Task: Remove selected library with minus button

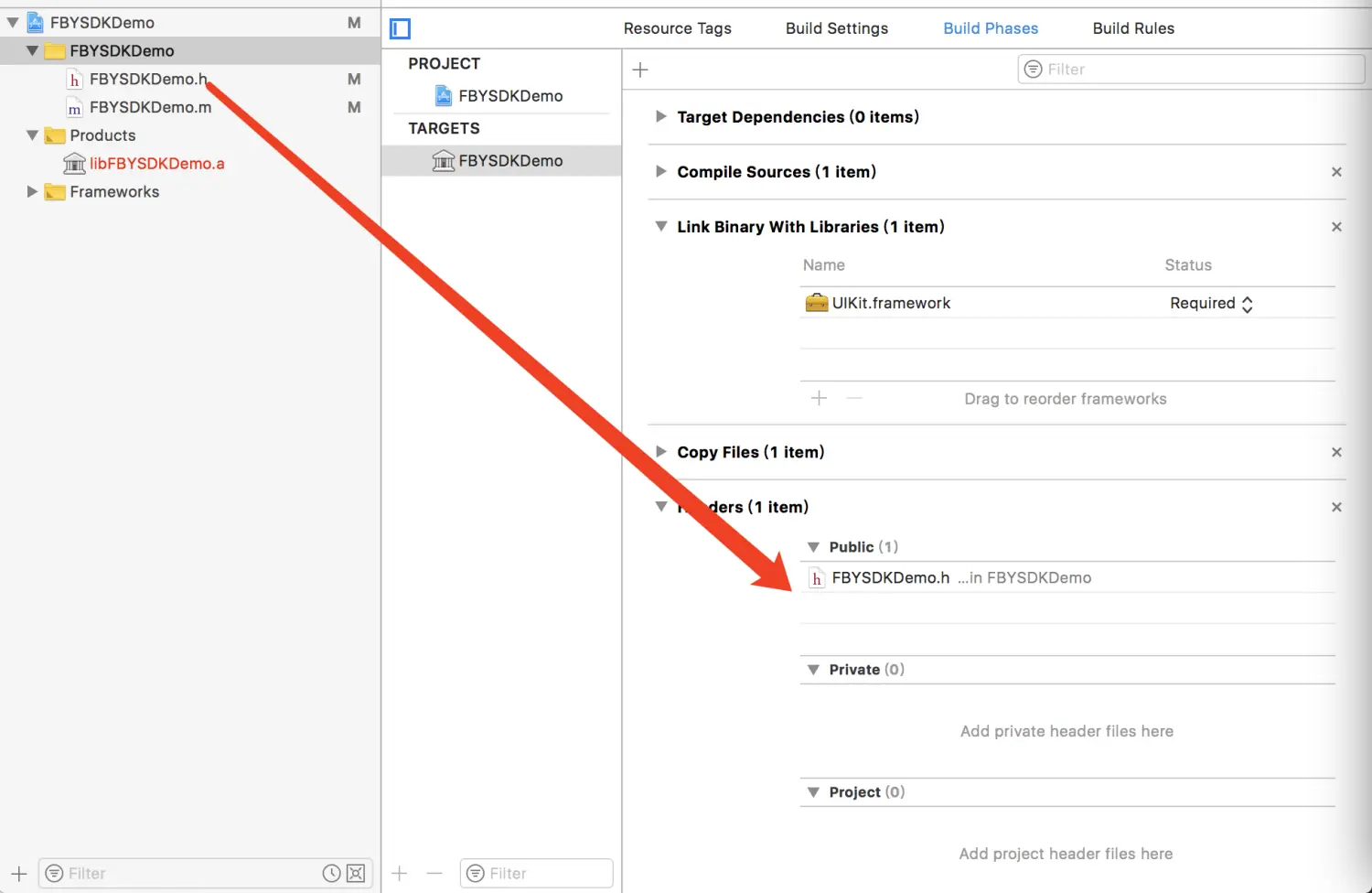Action: (x=854, y=398)
